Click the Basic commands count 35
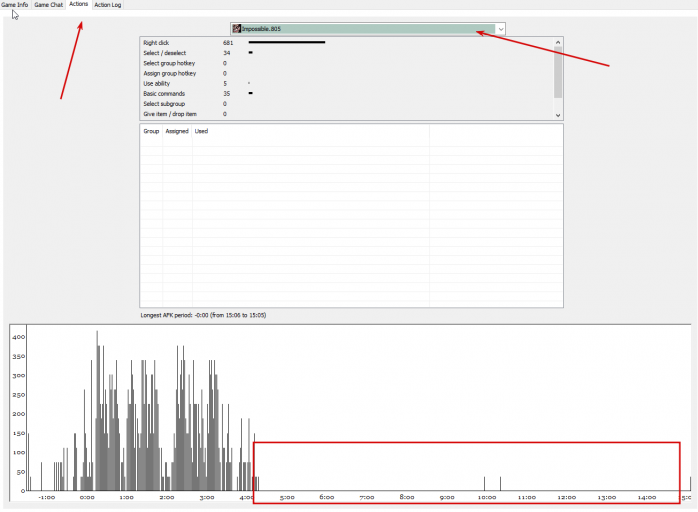 227,94
